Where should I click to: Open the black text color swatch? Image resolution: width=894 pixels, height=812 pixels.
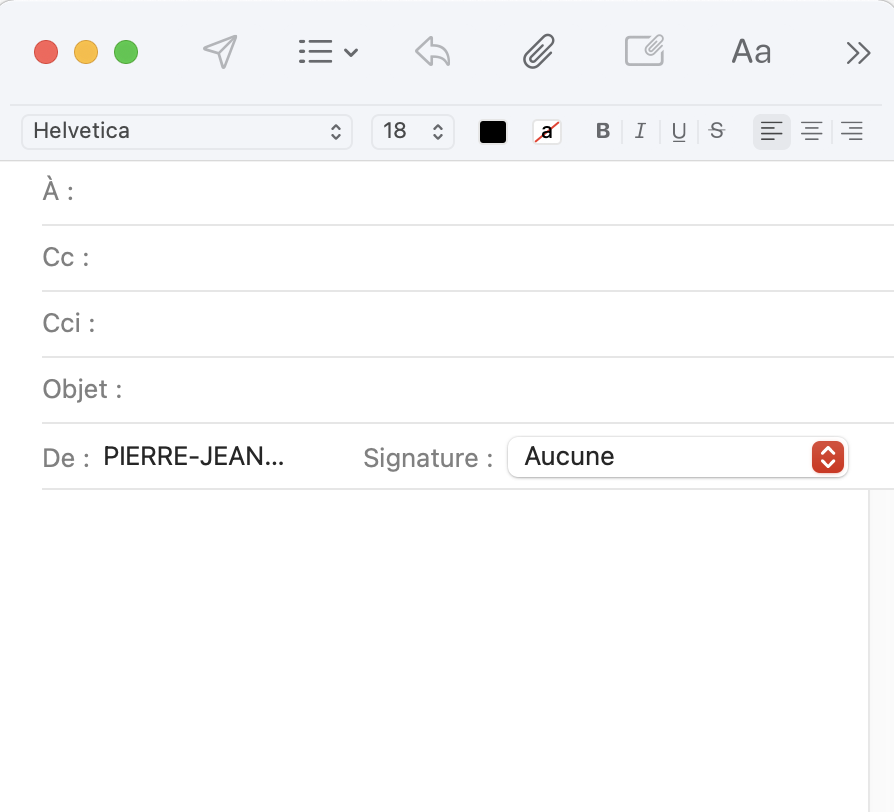493,131
